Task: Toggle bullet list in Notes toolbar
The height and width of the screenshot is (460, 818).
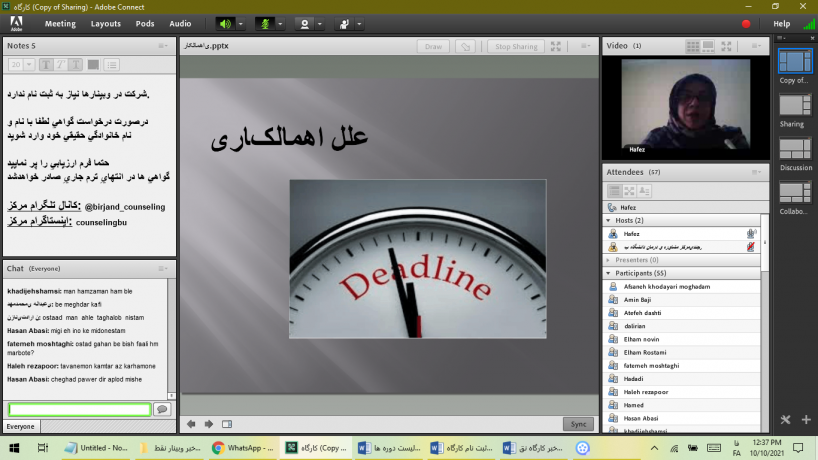Action: (112, 65)
